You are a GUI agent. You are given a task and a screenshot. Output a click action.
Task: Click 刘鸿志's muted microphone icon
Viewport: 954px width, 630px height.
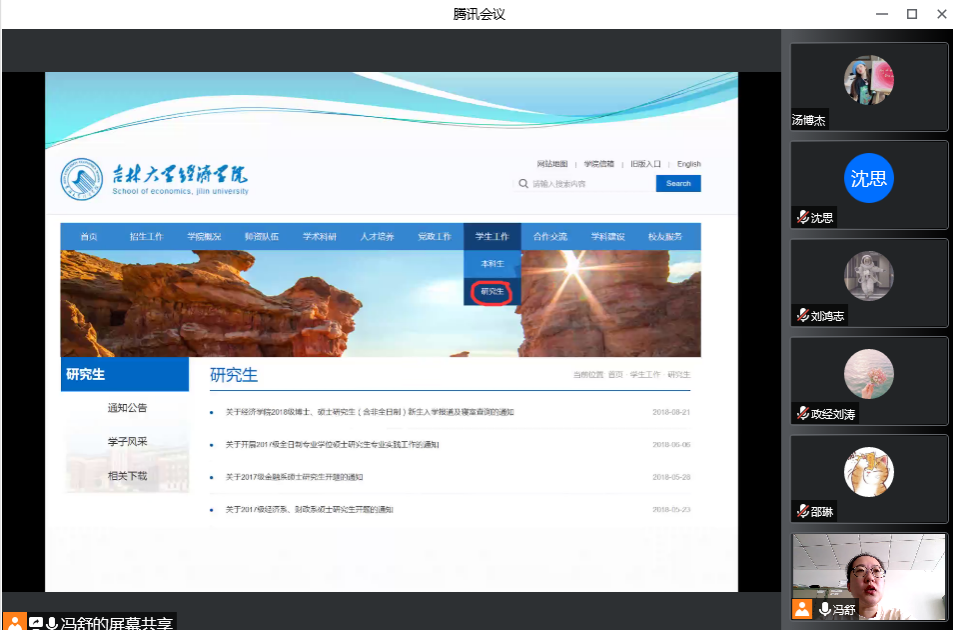click(801, 315)
